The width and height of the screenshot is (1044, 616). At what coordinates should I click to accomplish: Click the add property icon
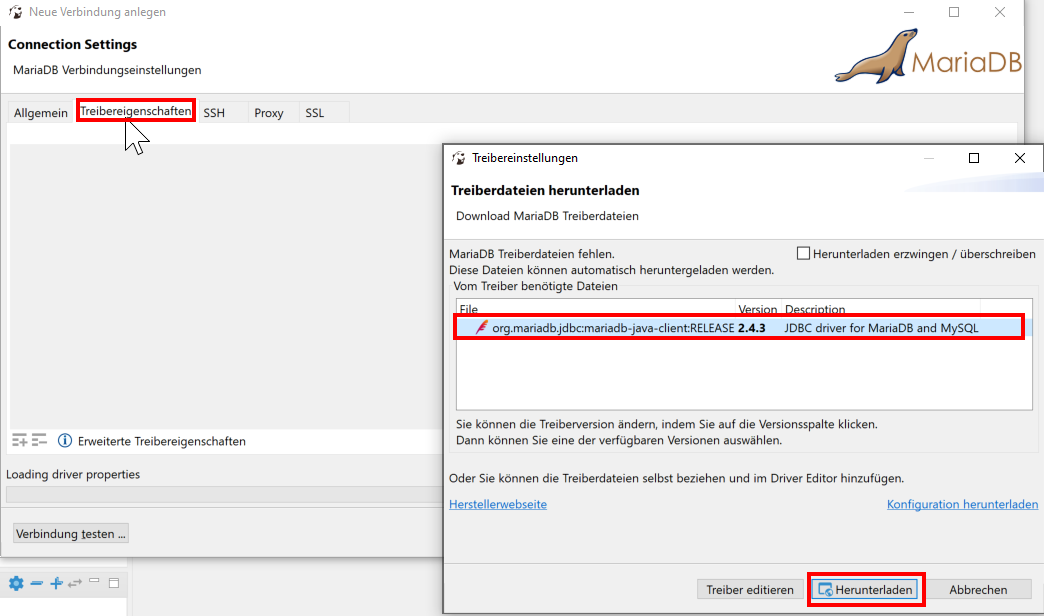(x=20, y=441)
